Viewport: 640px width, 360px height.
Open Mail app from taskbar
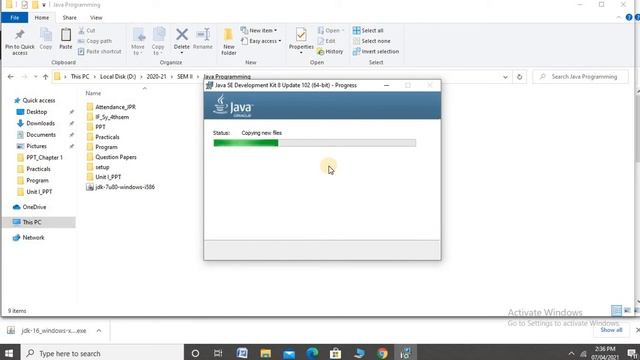click(289, 353)
